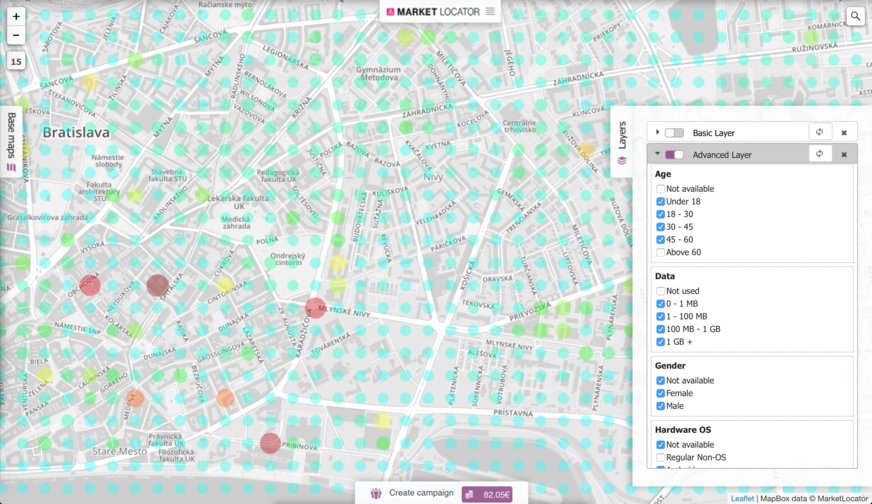Viewport: 872px width, 504px height.
Task: Remove the Basic Layer with X
Action: 843,132
